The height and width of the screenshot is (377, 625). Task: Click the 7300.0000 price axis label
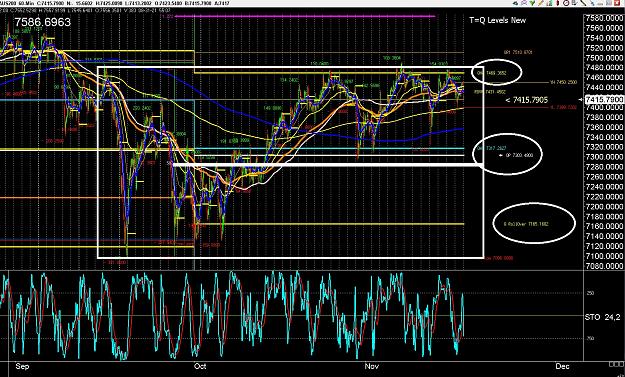(604, 157)
